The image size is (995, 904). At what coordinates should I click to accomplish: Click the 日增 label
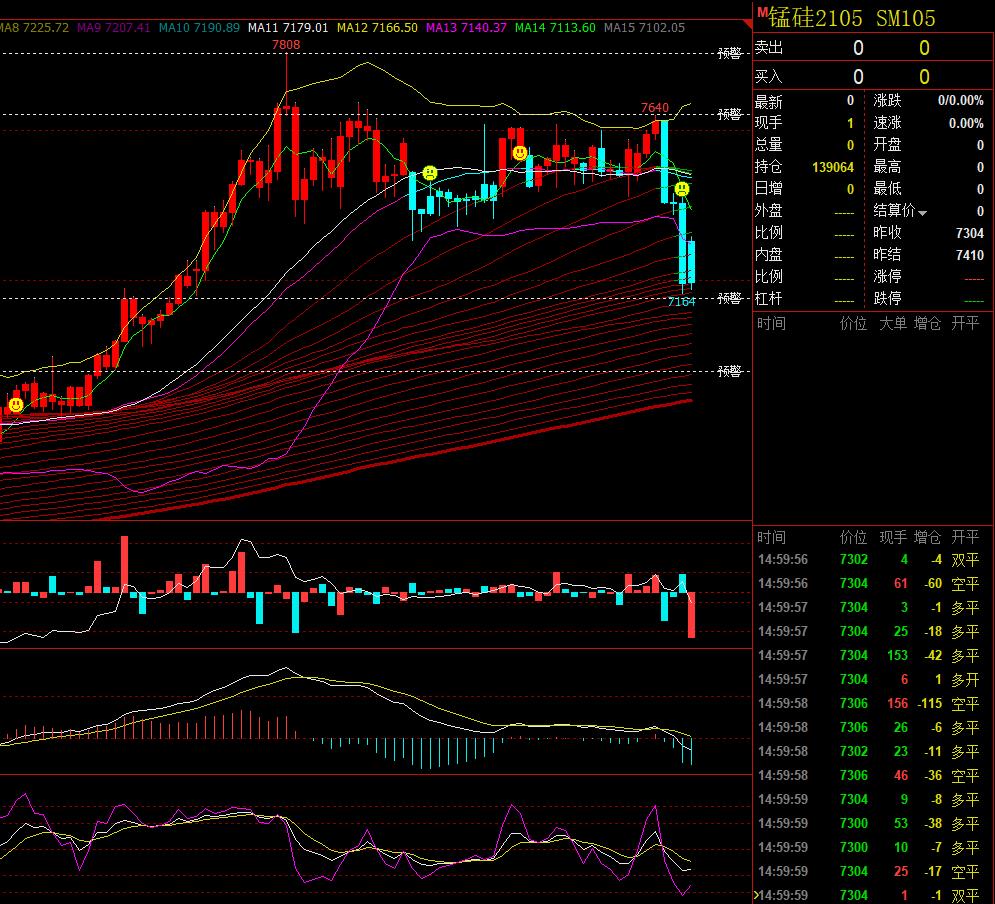(x=768, y=188)
